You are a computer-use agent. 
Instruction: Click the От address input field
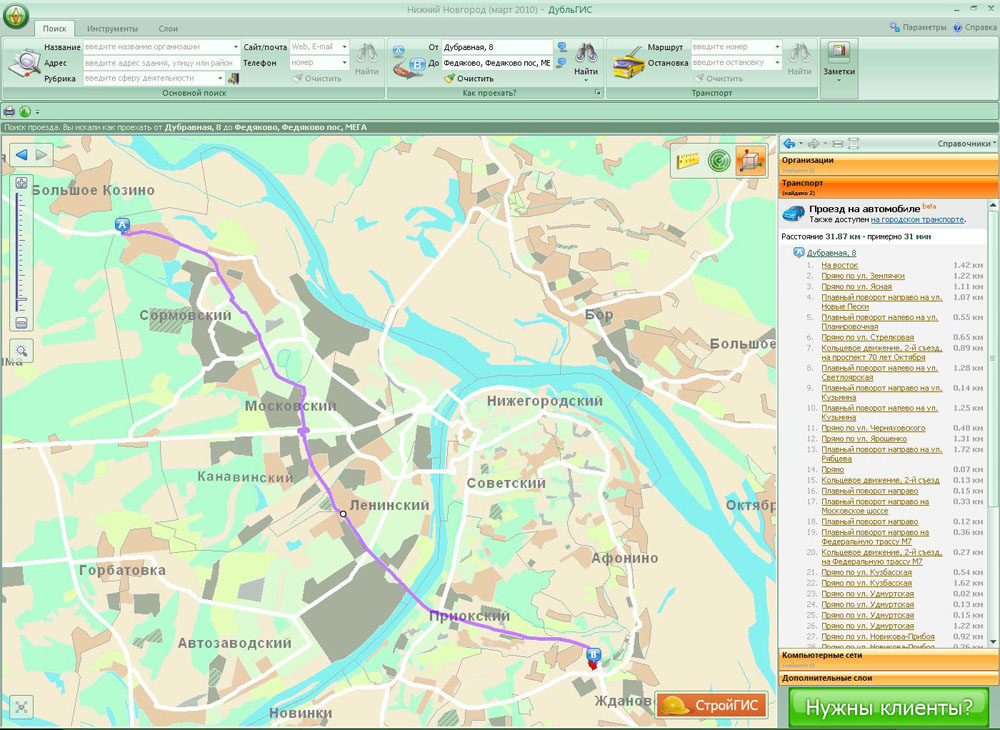pyautogui.click(x=497, y=47)
